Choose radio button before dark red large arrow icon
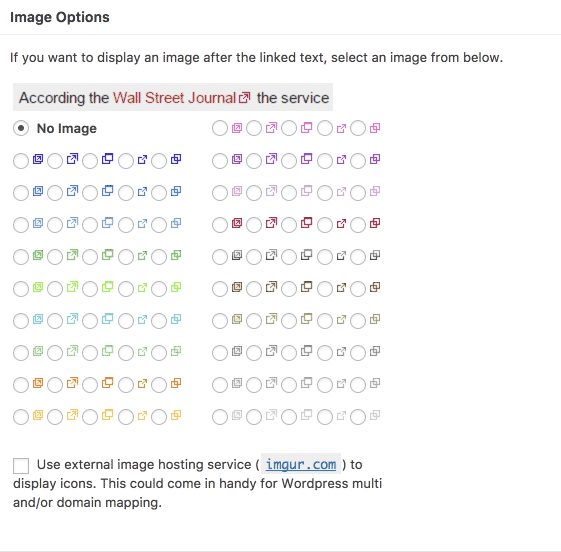The height and width of the screenshot is (552, 561). [254, 225]
